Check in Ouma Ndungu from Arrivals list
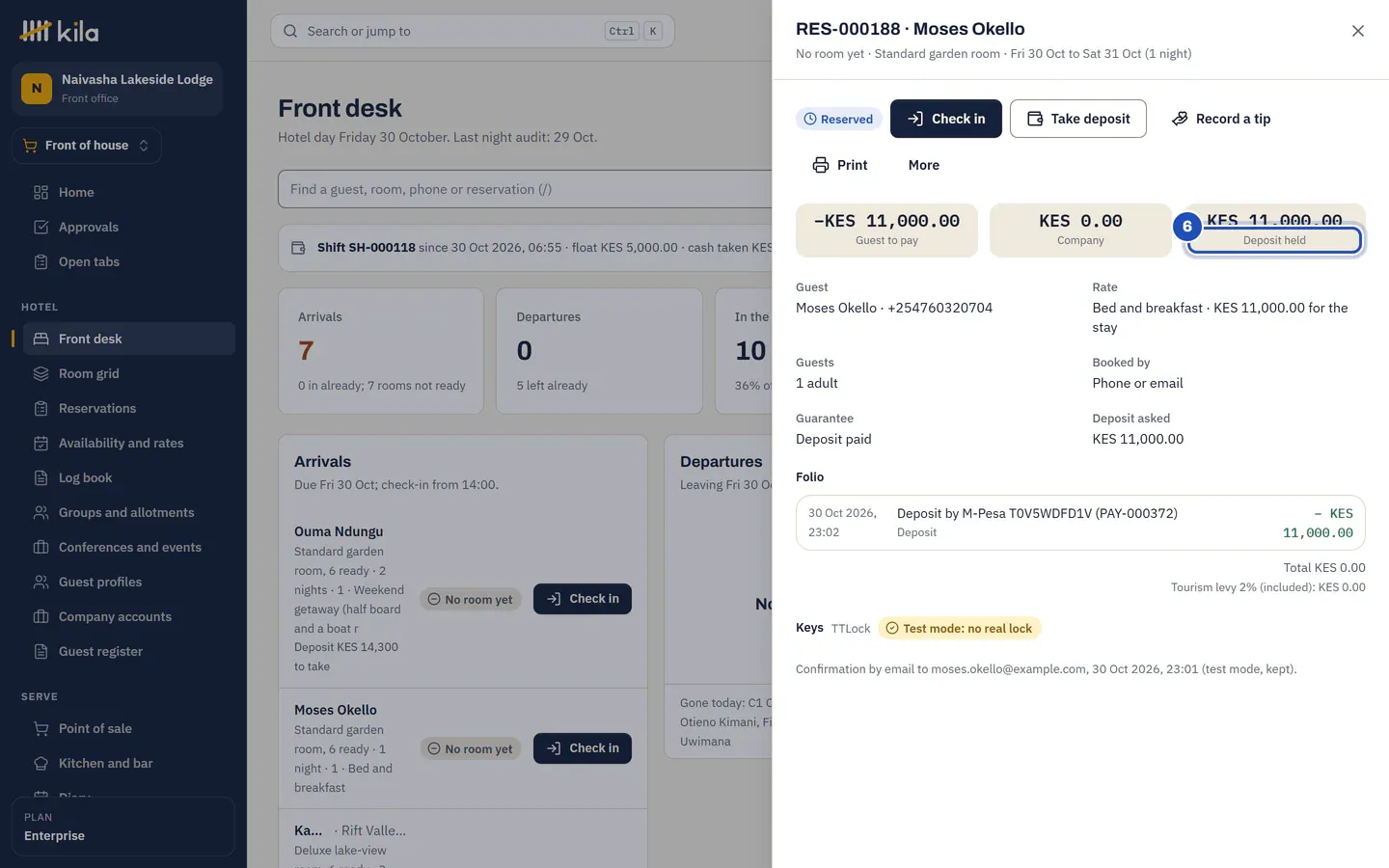Viewport: 1389px width, 868px height. pos(583,599)
